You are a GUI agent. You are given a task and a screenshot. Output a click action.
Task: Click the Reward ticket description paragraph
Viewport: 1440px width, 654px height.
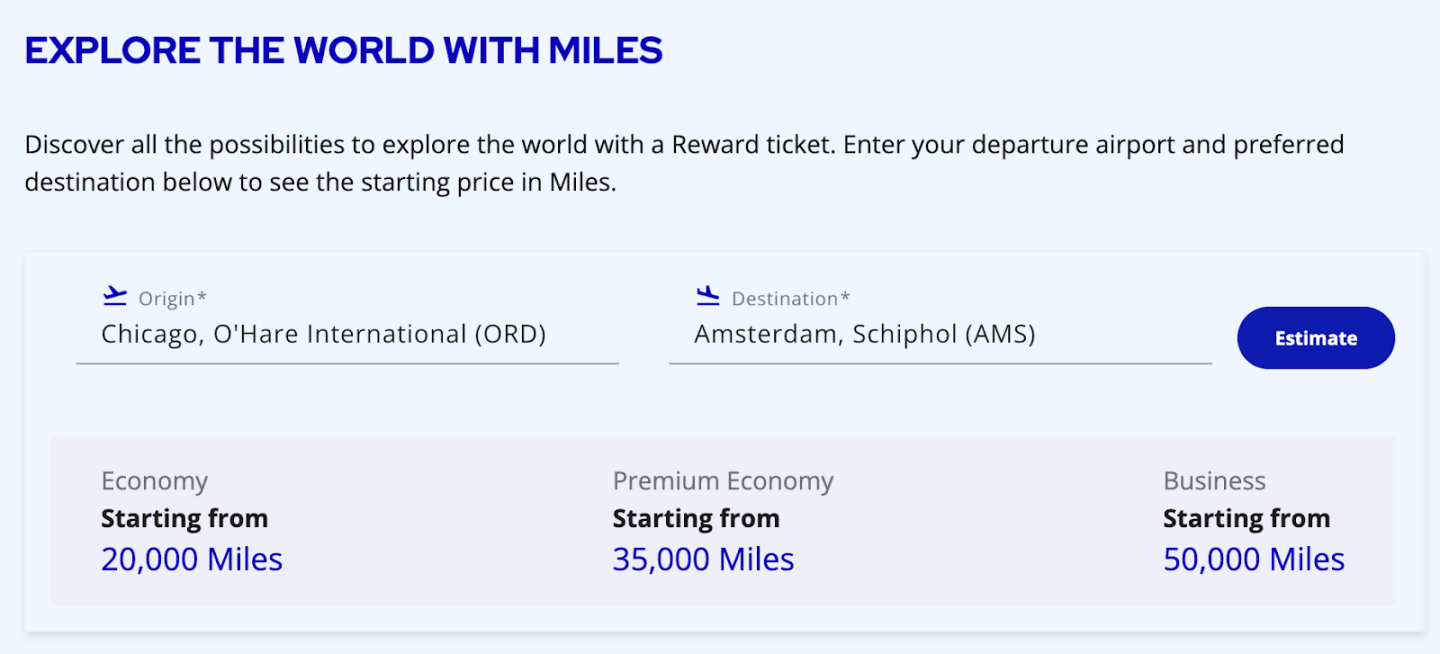point(684,164)
